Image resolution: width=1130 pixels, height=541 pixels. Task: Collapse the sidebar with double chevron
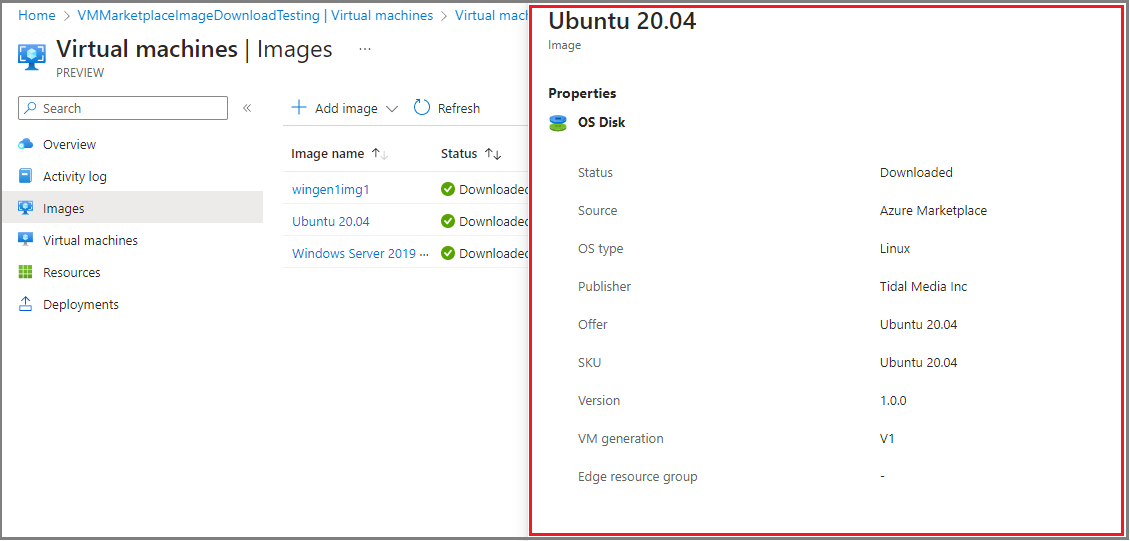point(247,108)
